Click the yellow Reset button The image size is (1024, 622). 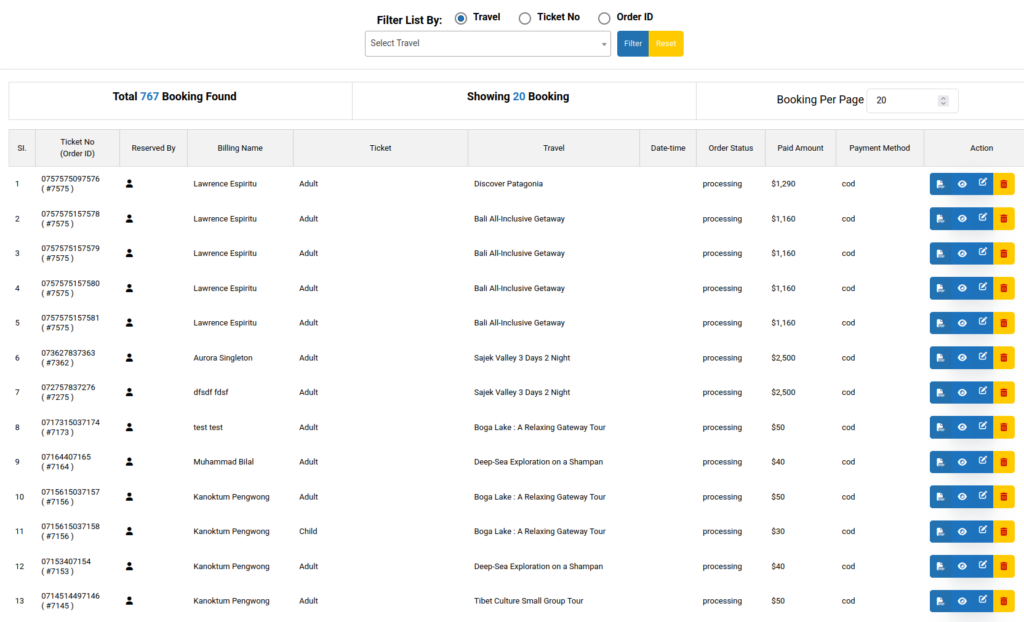click(x=666, y=44)
